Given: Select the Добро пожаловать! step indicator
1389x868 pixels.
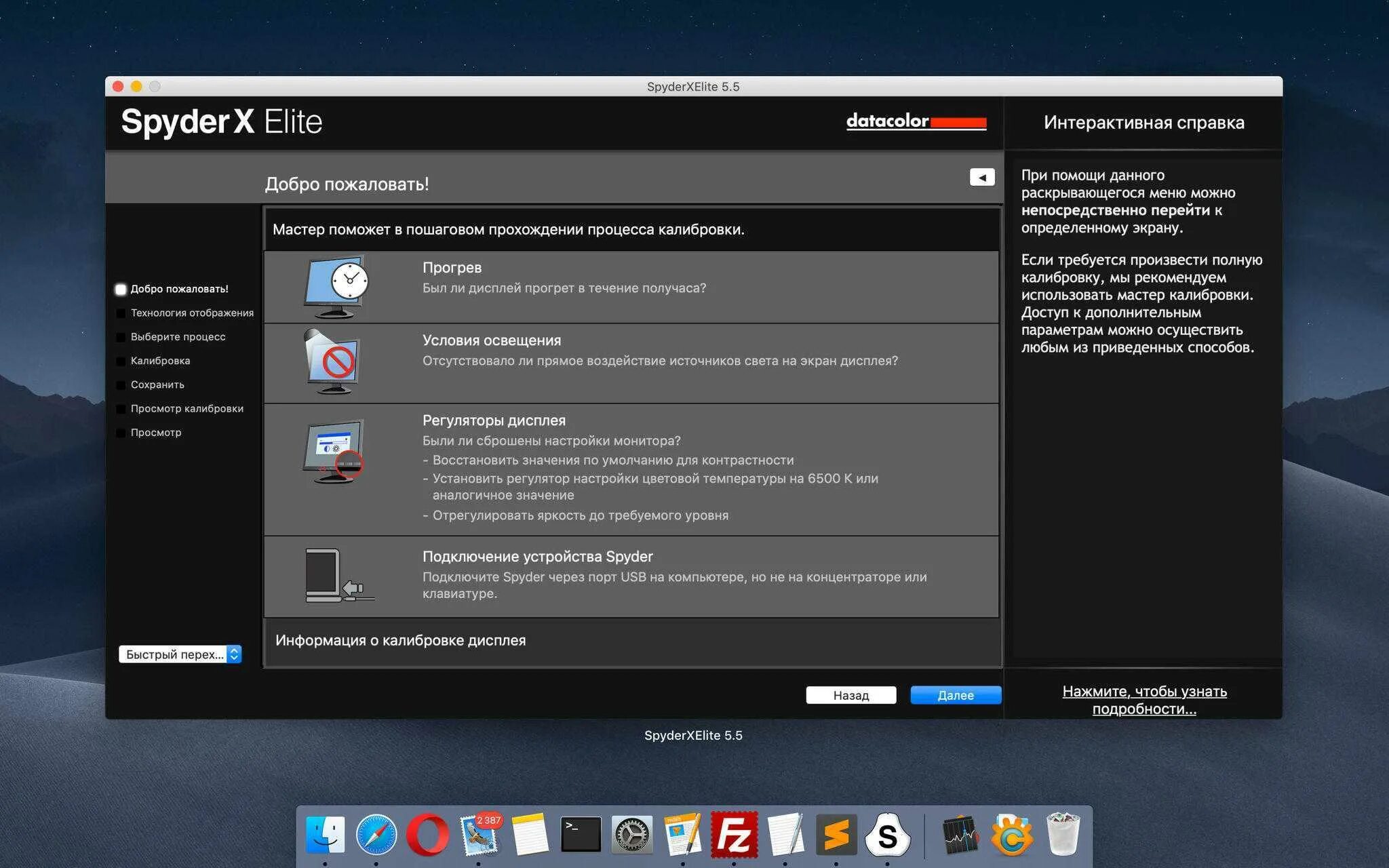Looking at the screenshot, I should (x=121, y=290).
